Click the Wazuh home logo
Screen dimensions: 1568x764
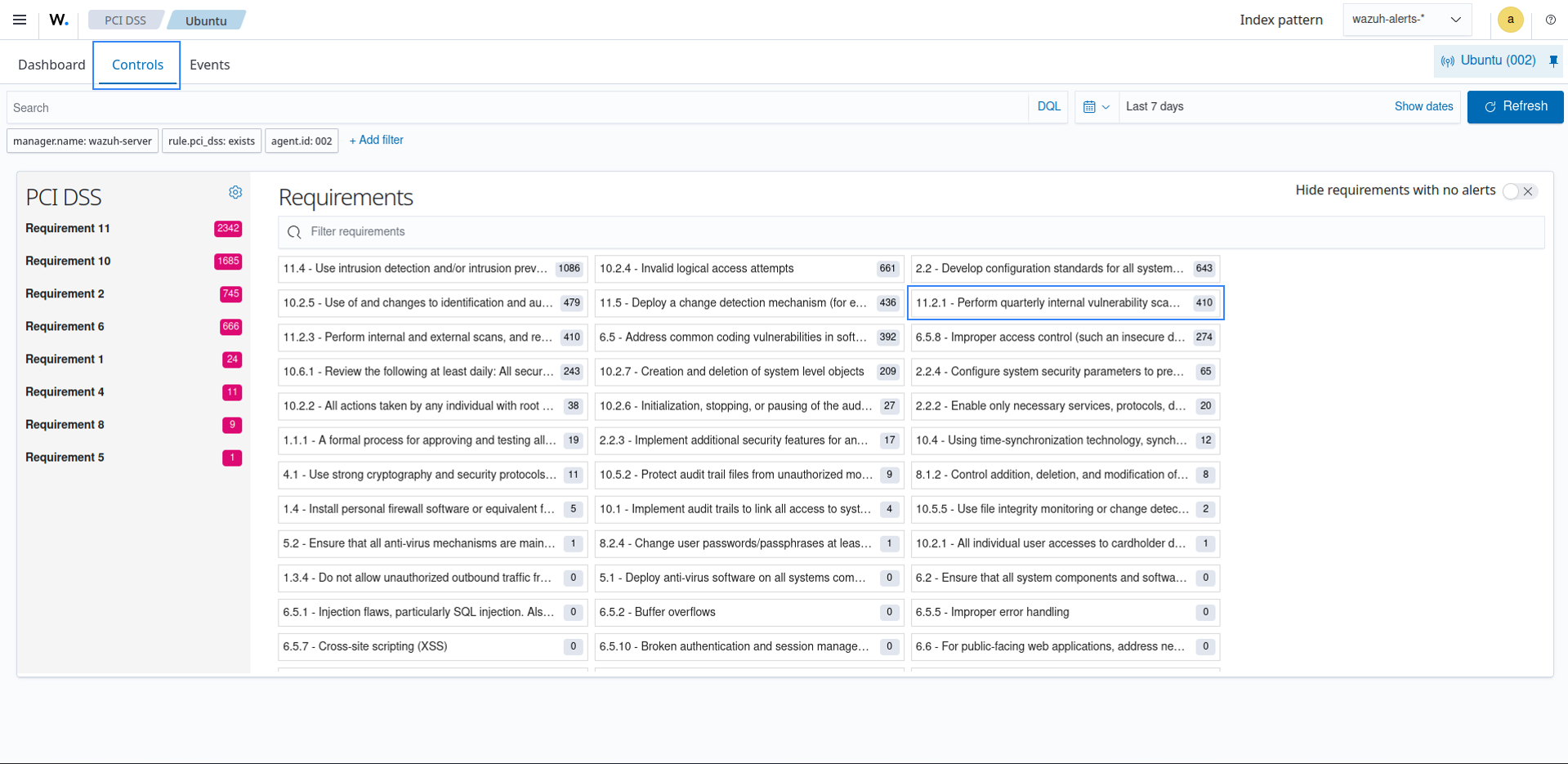tap(58, 20)
